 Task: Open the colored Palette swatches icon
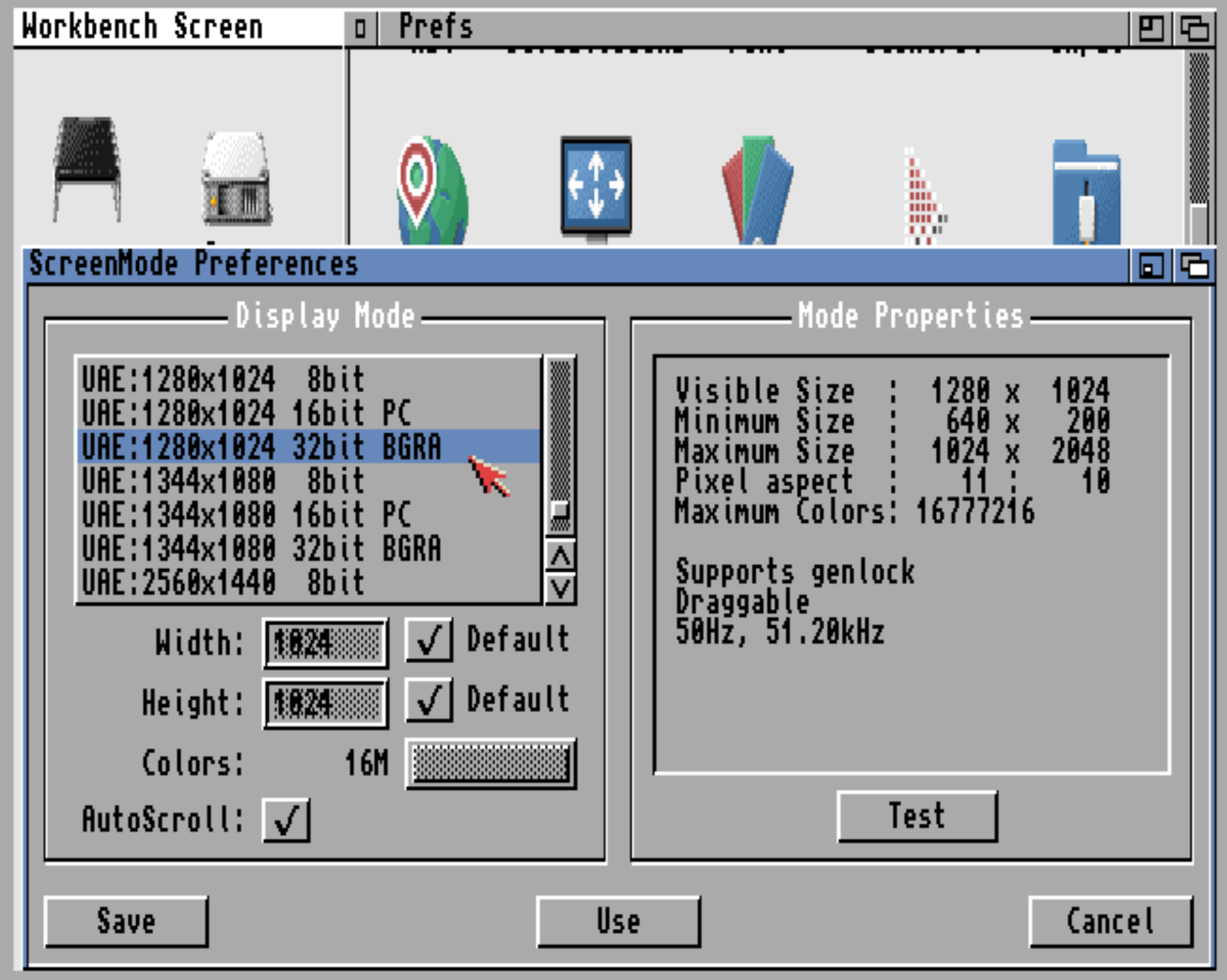757,191
